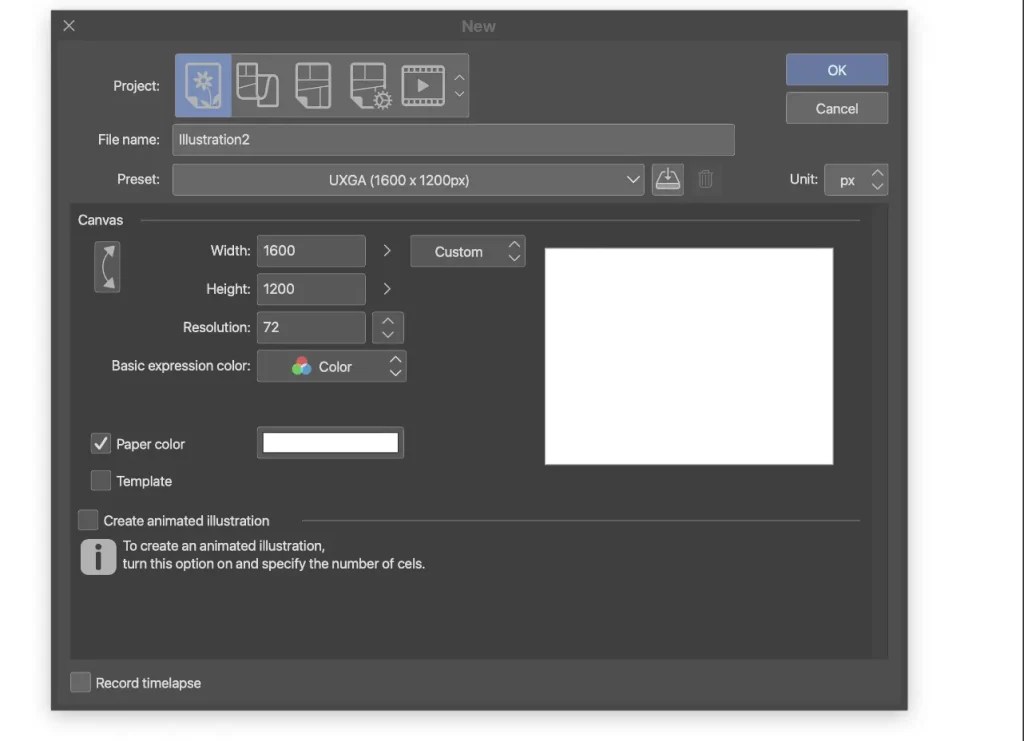This screenshot has width=1024, height=741.
Task: Click the register preset save icon
Action: [667, 179]
